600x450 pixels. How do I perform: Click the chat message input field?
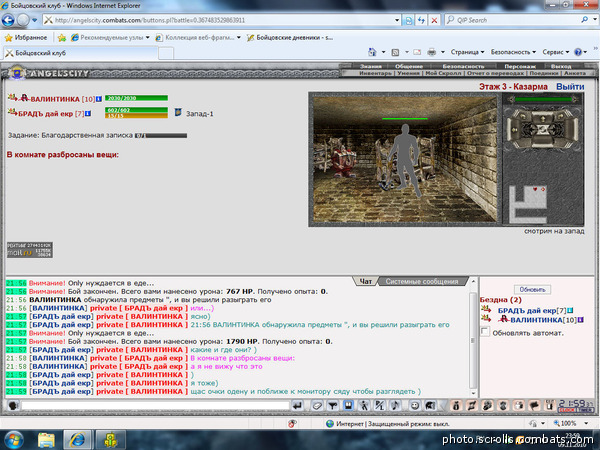coord(155,405)
